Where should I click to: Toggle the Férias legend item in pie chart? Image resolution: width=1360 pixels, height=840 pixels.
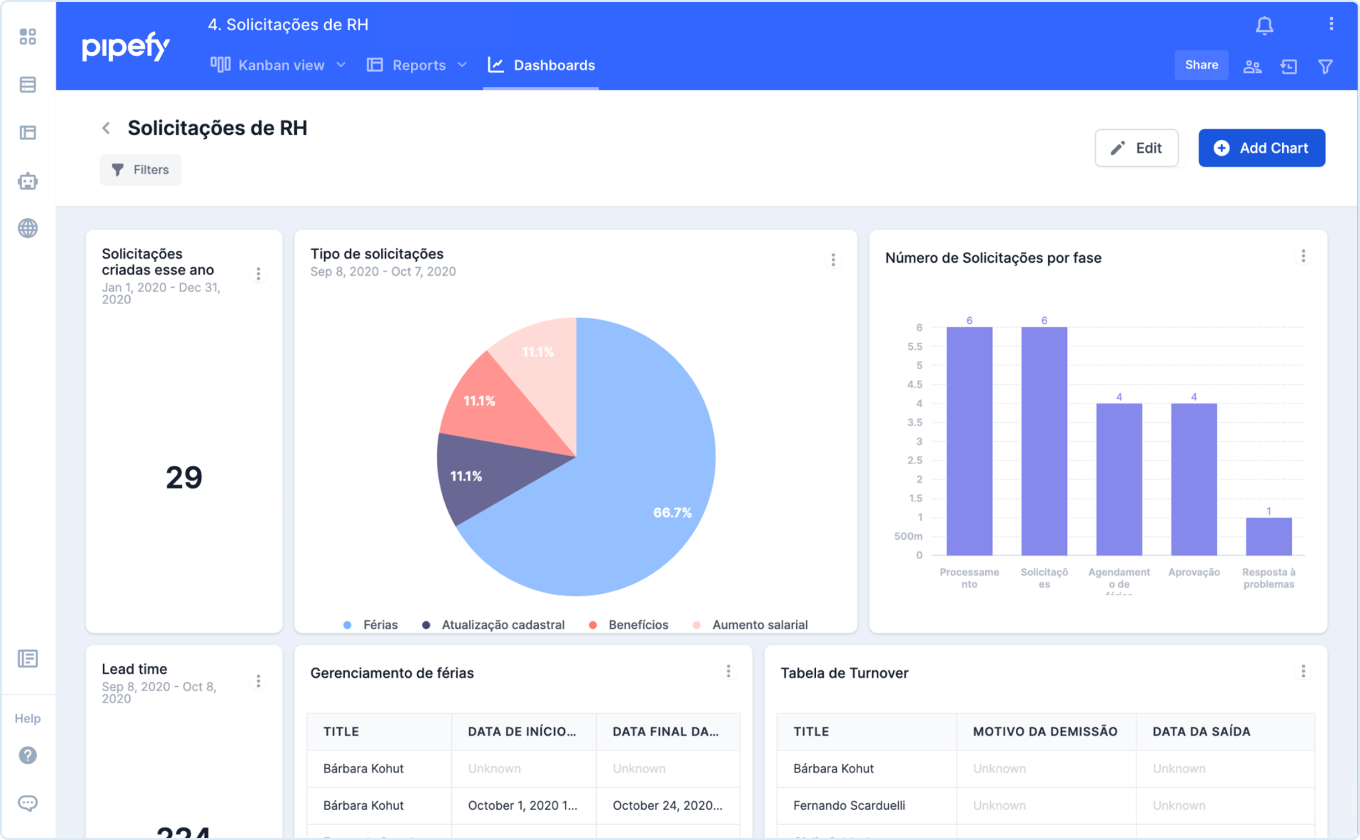click(370, 625)
